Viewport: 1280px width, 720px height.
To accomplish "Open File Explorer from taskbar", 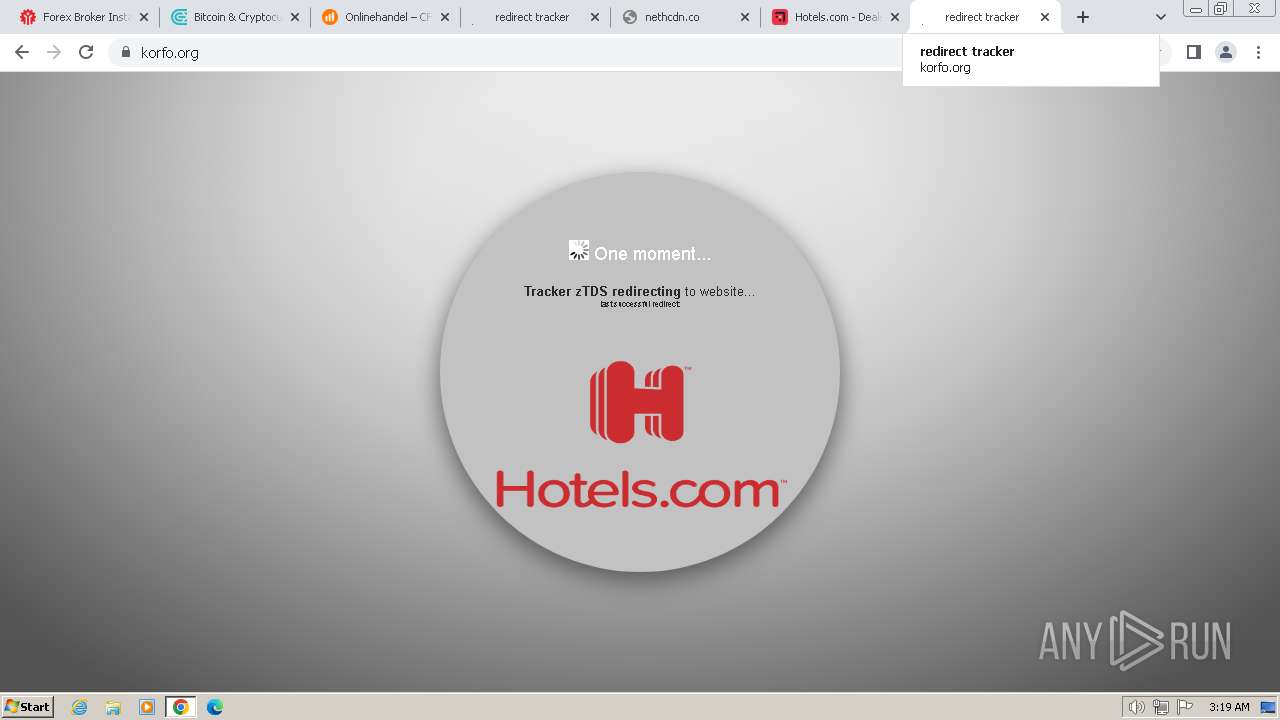I will point(113,707).
